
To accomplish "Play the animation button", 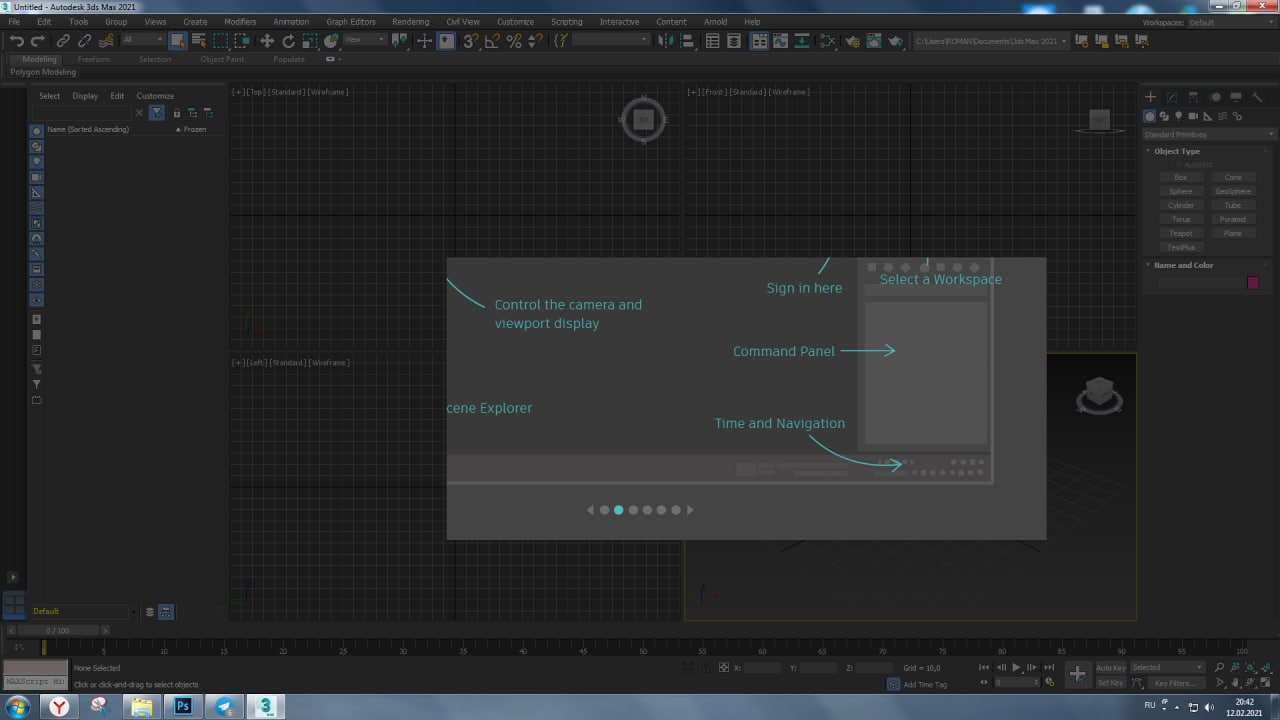I will pos(1016,667).
